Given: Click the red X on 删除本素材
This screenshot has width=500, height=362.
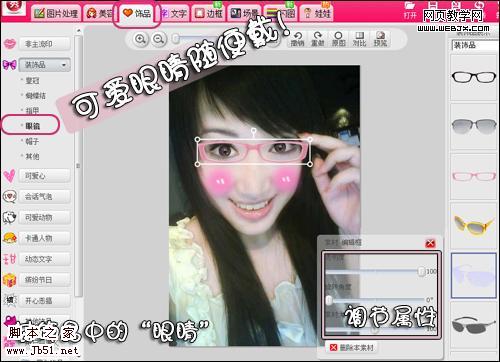Looking at the screenshot, I should point(333,347).
